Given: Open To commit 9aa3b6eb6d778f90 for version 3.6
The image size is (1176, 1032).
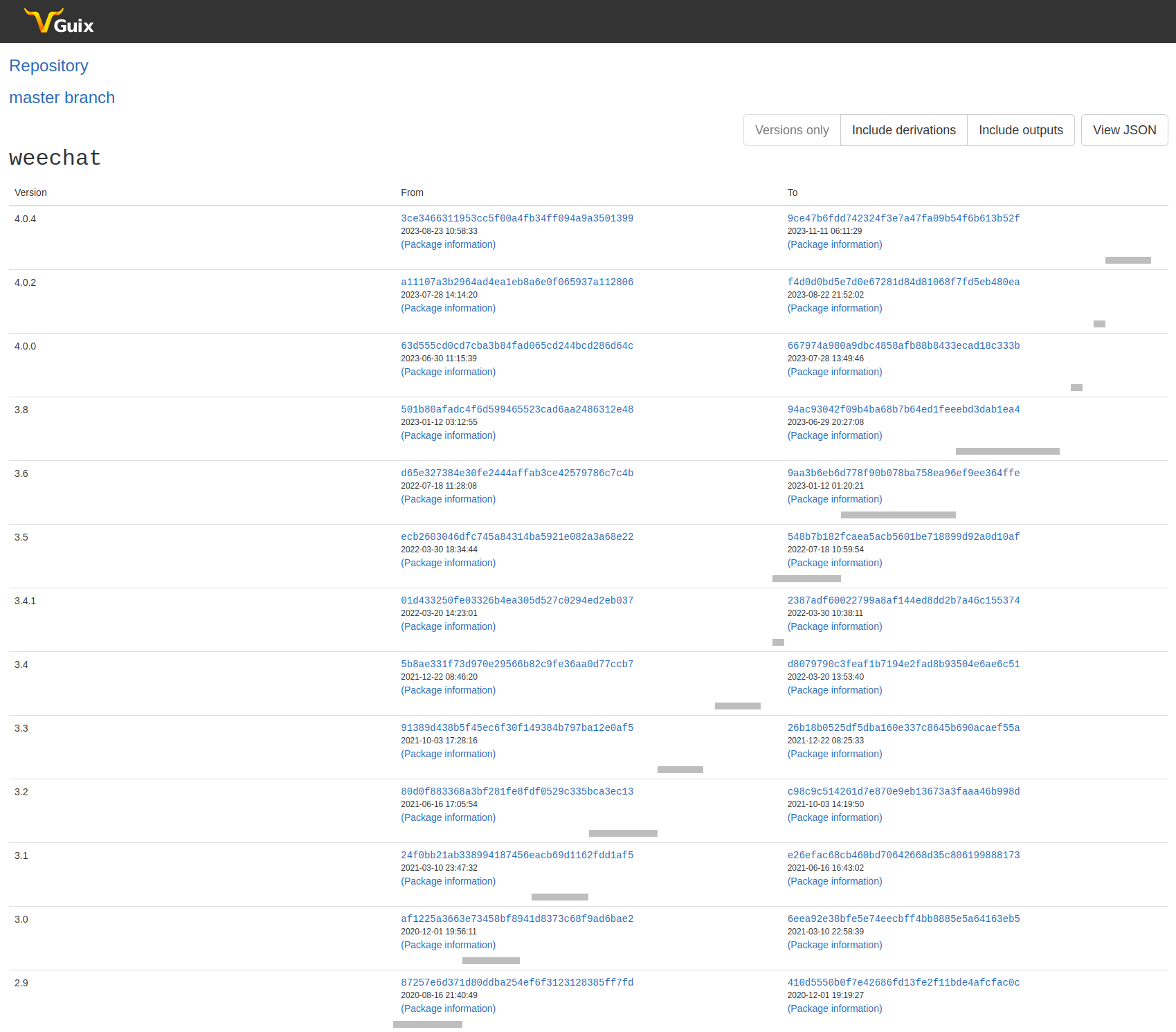Looking at the screenshot, I should [x=903, y=473].
